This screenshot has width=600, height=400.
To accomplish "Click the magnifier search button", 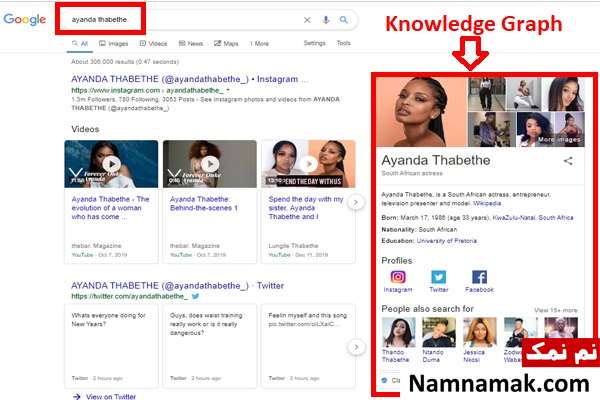I will (344, 20).
